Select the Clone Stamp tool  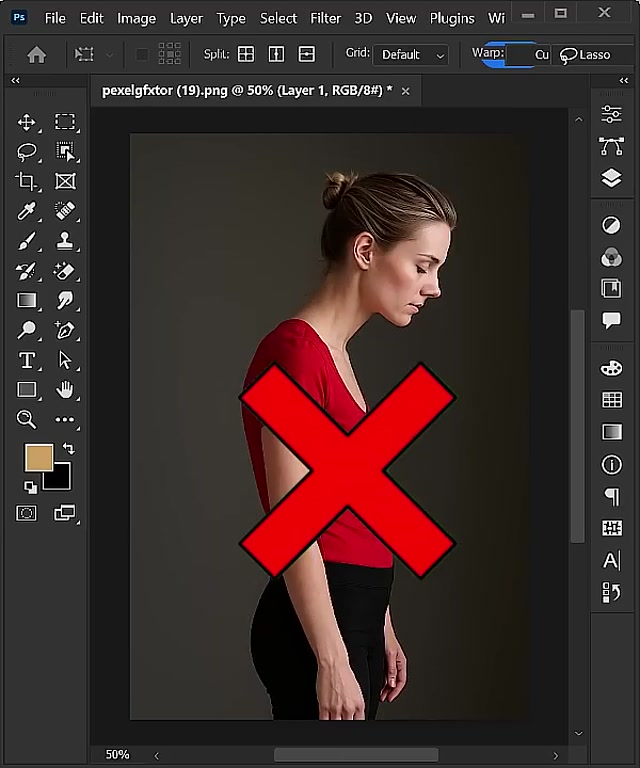(x=65, y=241)
